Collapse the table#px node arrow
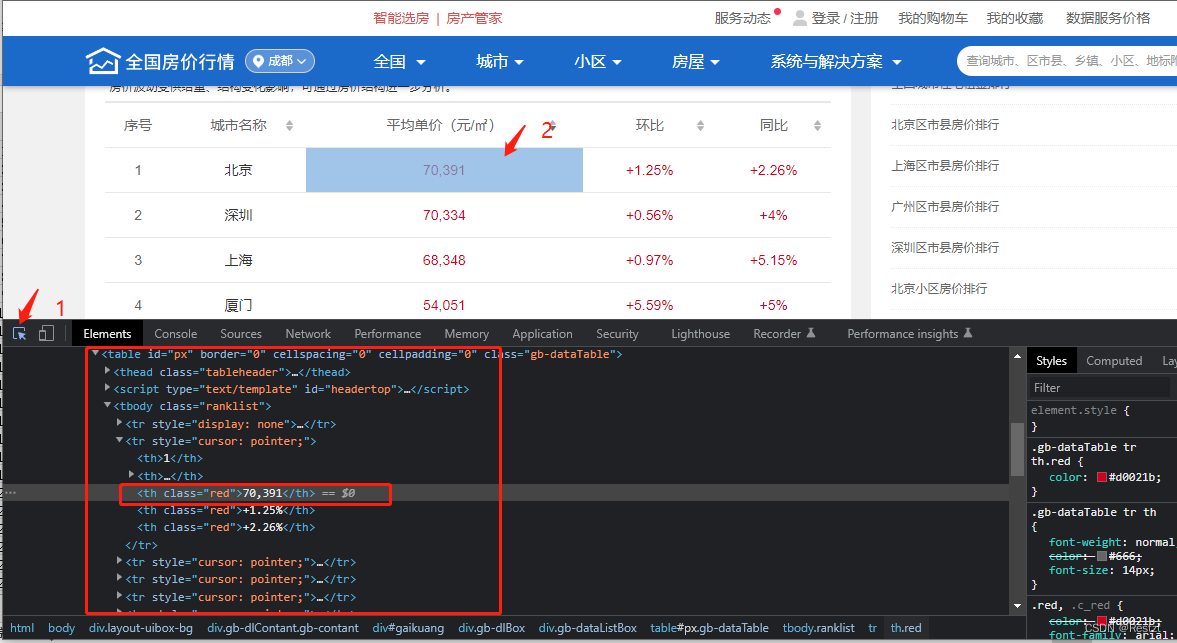1177x643 pixels. pos(95,353)
